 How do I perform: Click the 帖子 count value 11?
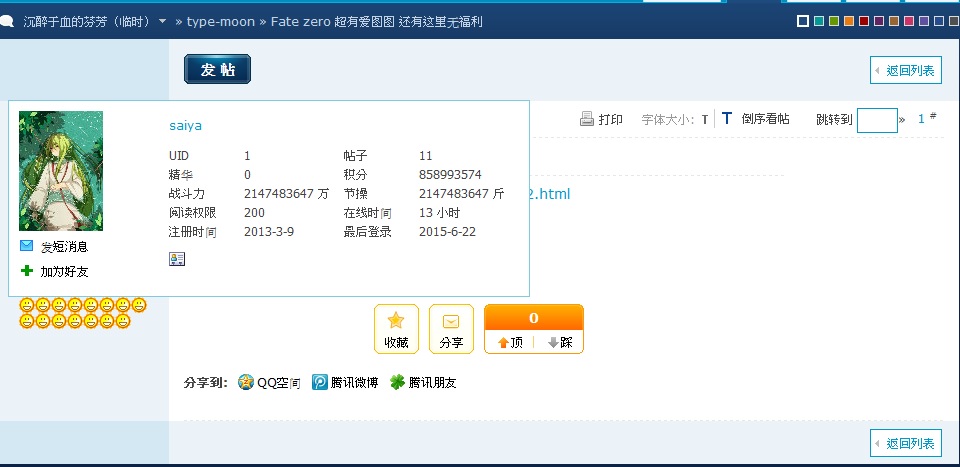tap(426, 156)
